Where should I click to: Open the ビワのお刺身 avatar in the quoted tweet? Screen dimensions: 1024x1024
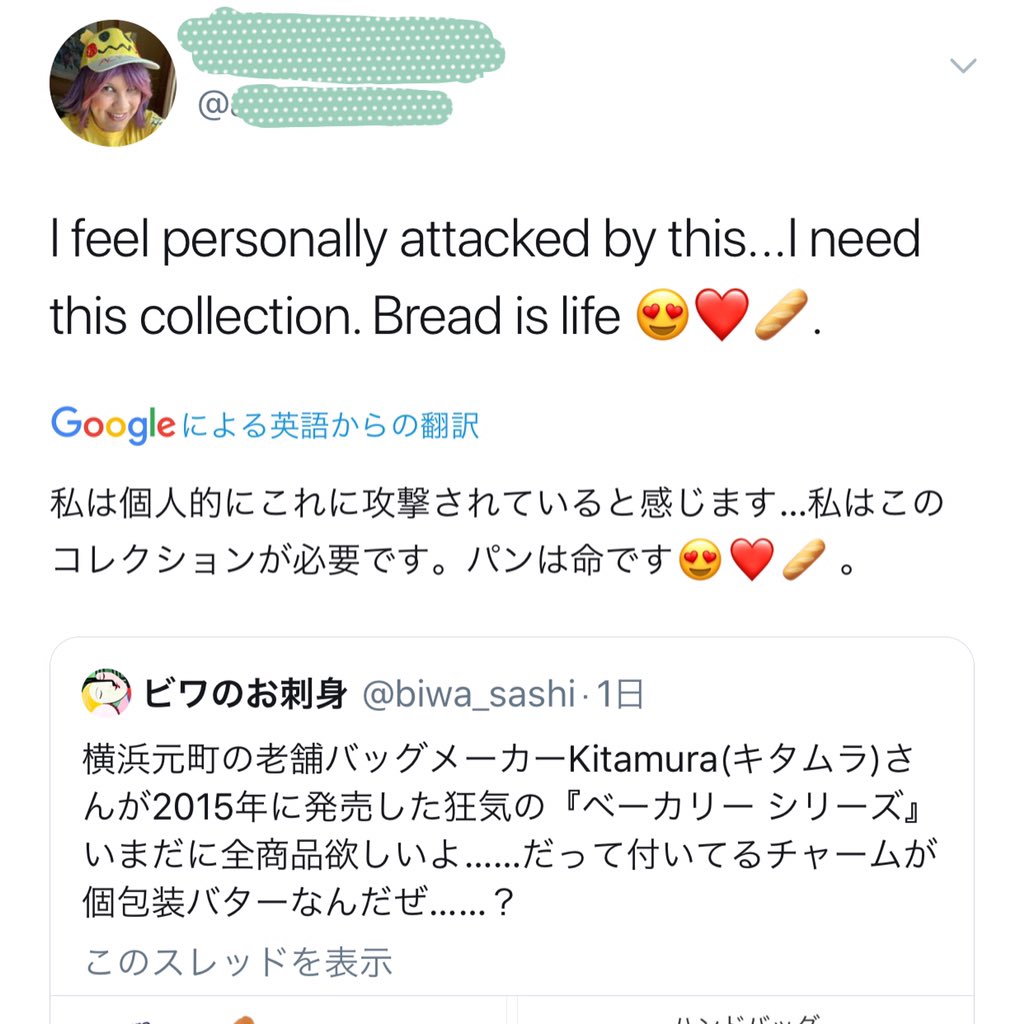pos(106,694)
